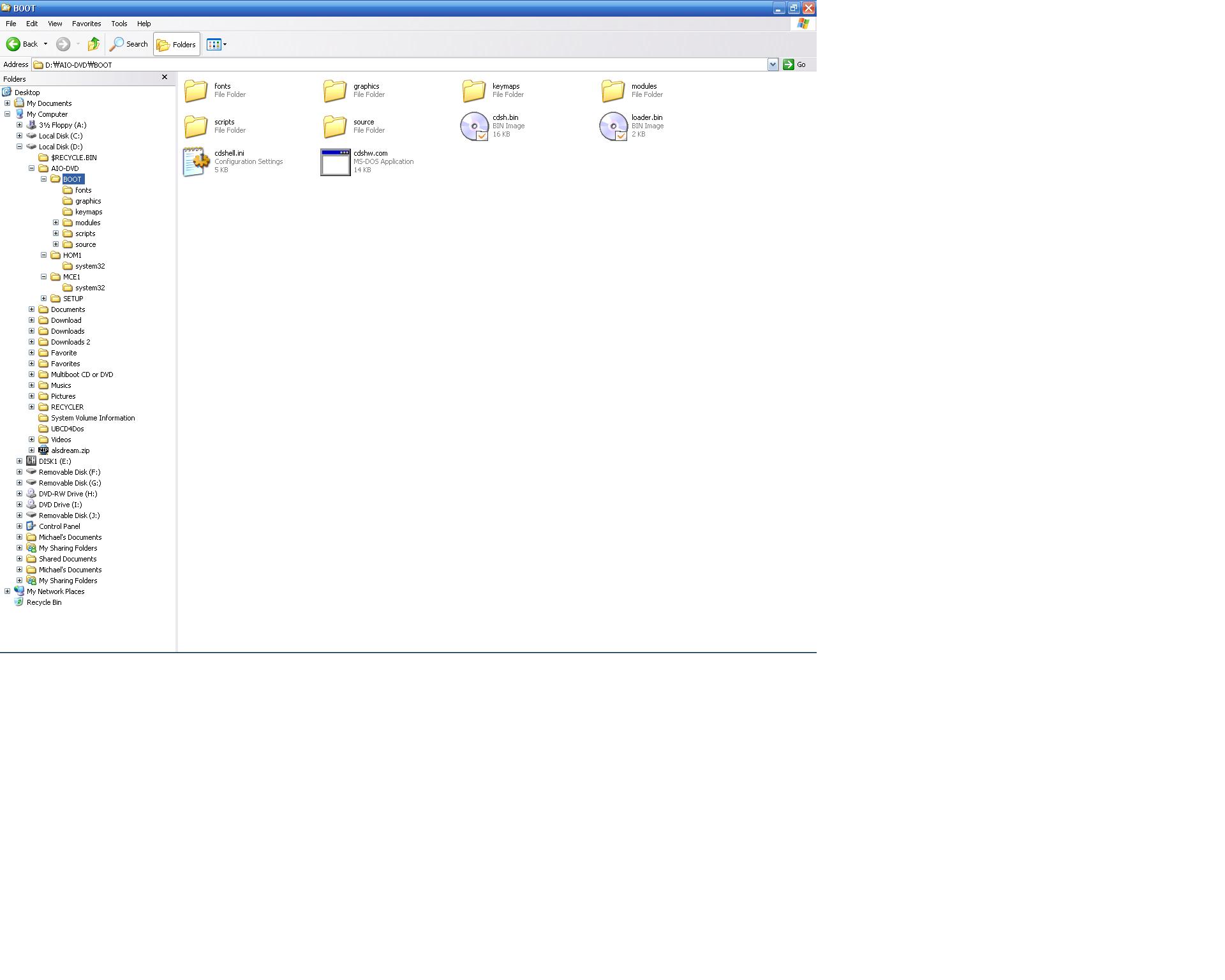
Task: Select the cdsh.bin disc image icon
Action: (474, 126)
